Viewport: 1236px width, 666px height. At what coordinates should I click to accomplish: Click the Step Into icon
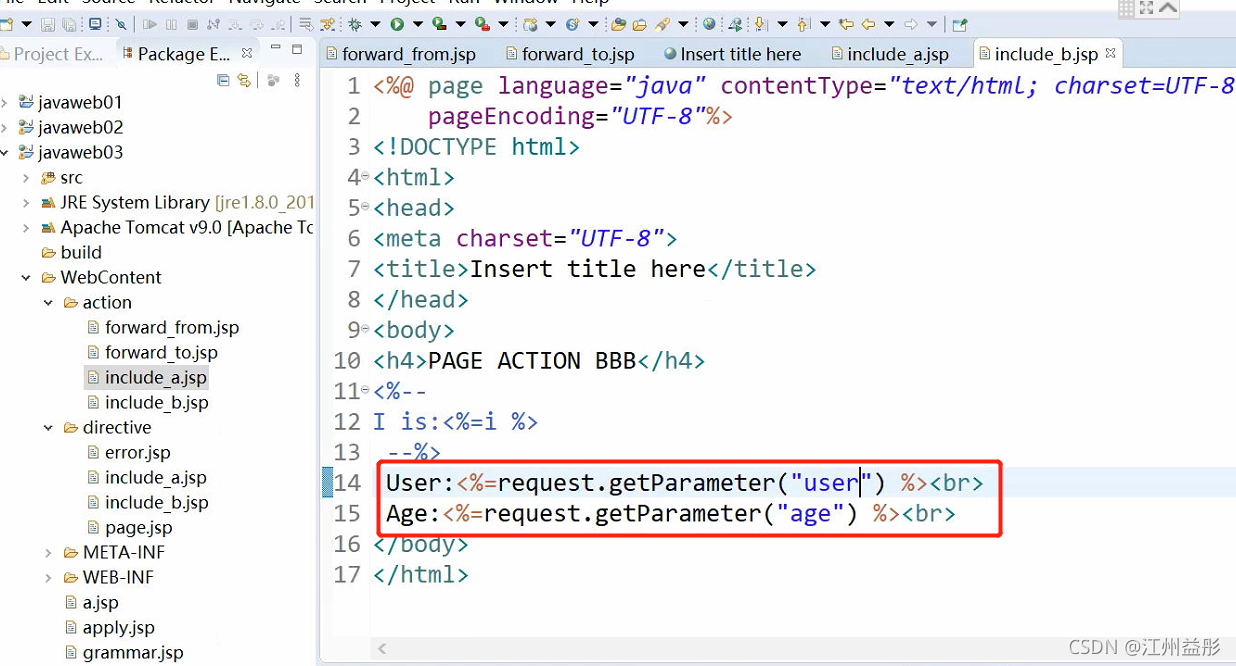click(235, 24)
